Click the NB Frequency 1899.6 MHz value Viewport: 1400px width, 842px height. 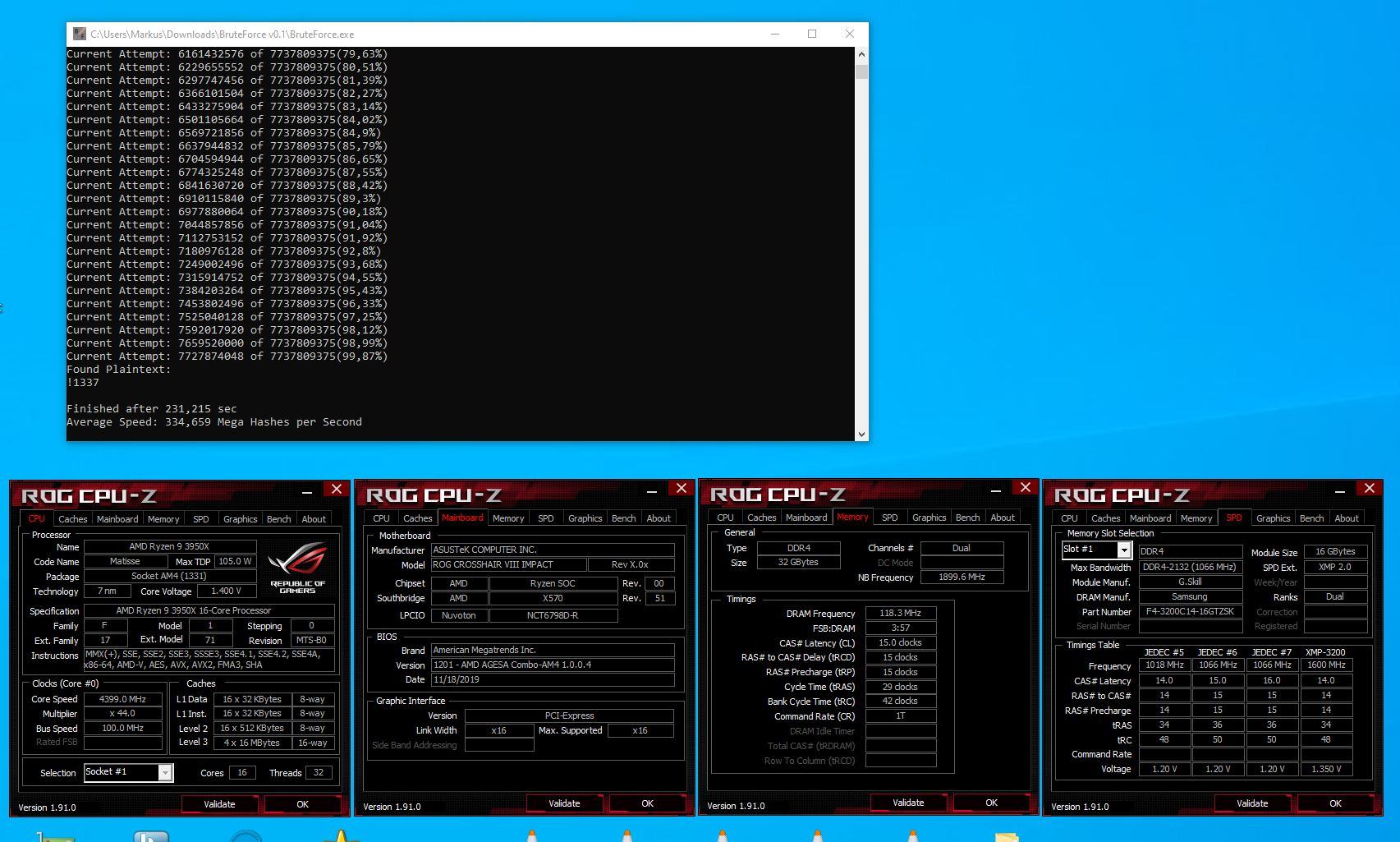point(962,577)
